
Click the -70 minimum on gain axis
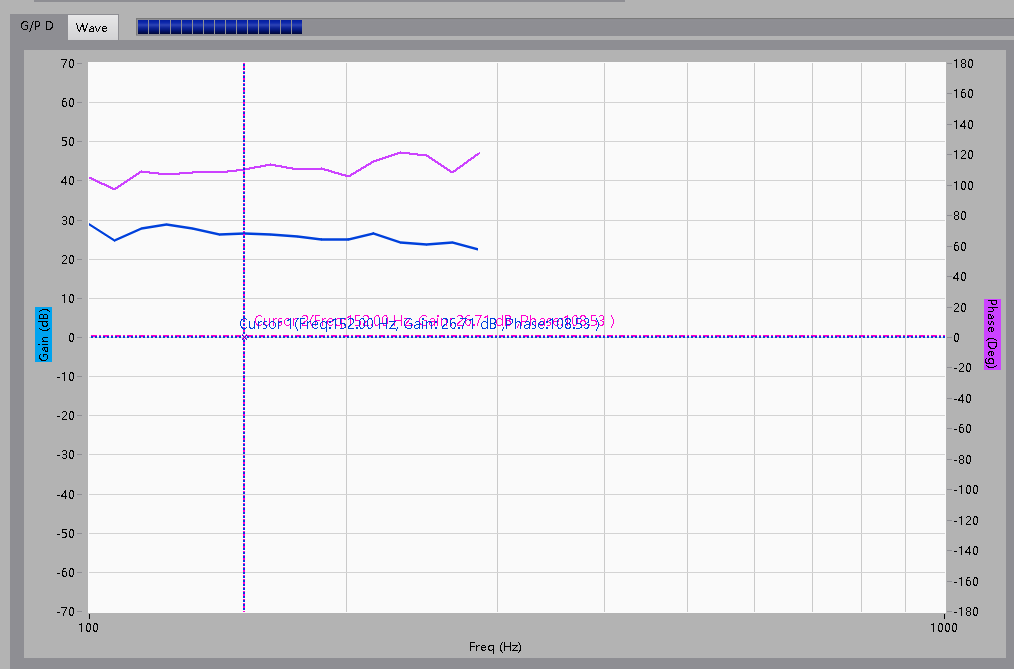[66, 611]
